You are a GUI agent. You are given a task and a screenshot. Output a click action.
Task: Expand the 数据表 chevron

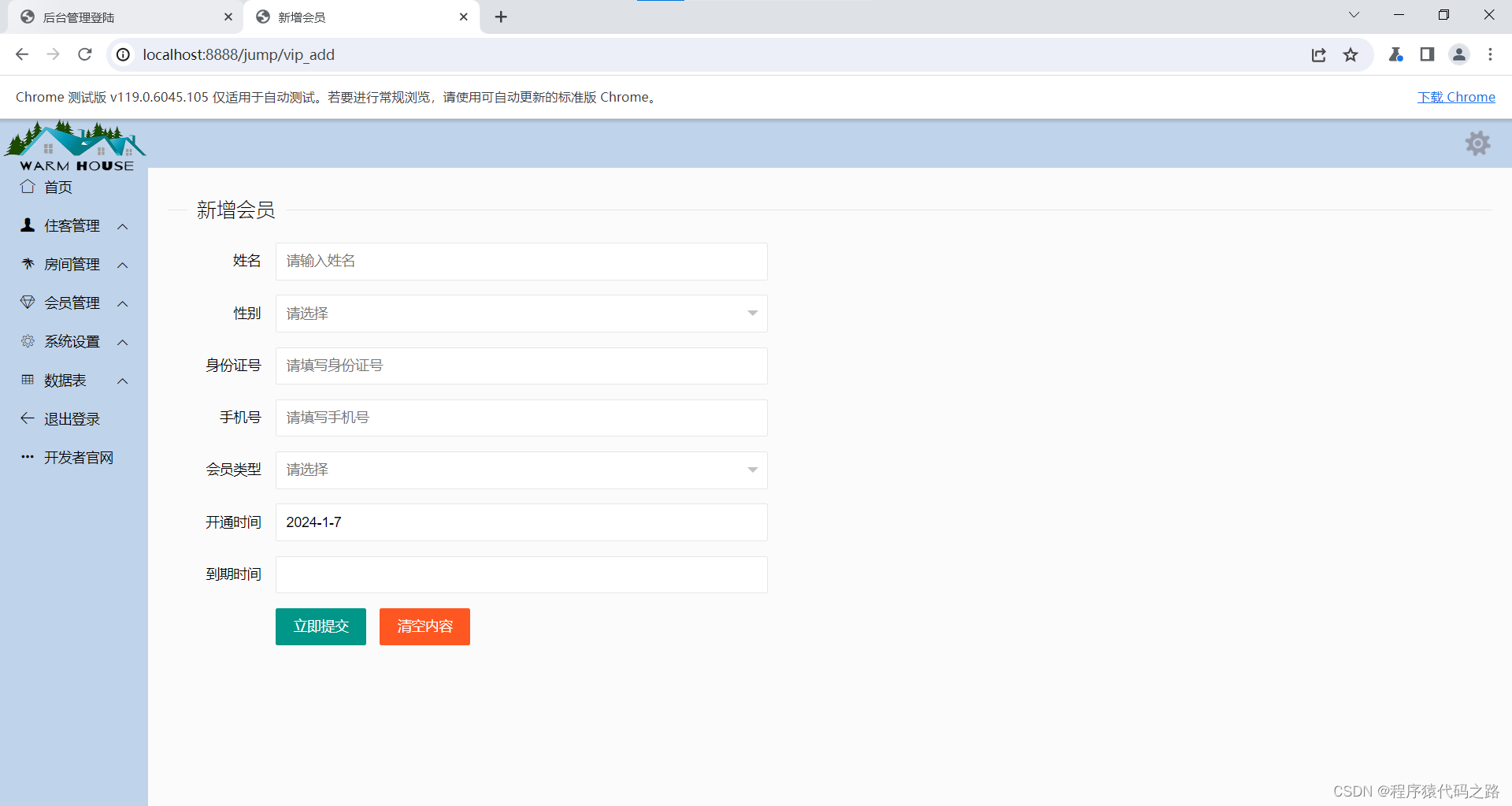(x=123, y=381)
